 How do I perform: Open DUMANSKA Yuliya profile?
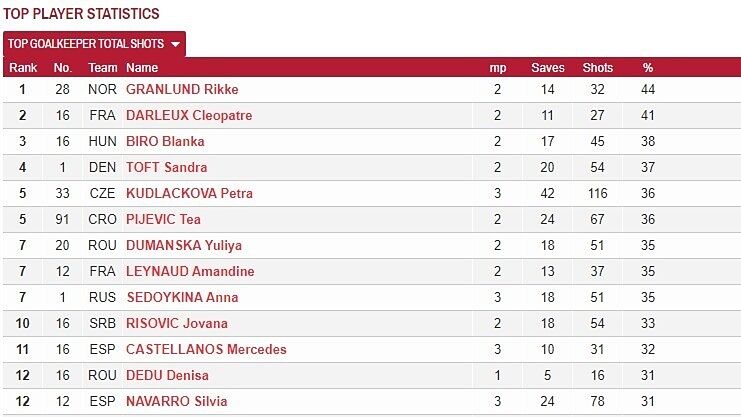[184, 245]
